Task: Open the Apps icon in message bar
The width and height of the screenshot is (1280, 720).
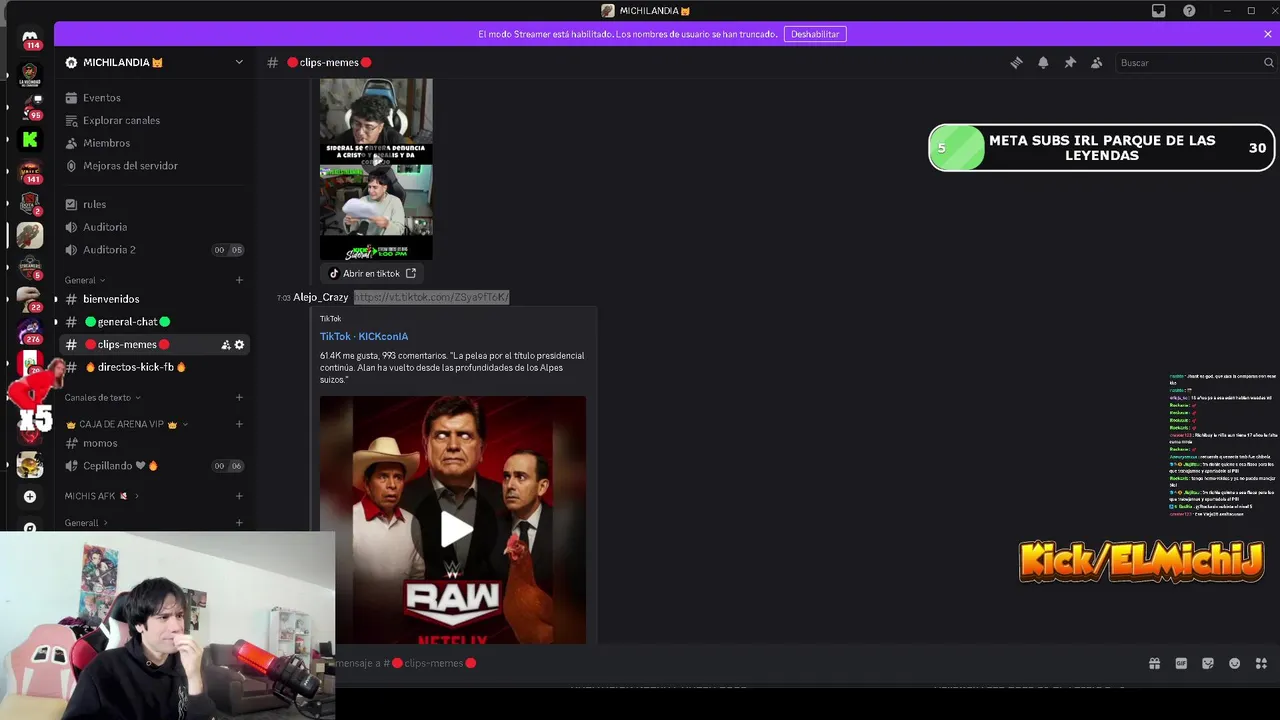Action: point(1261,663)
